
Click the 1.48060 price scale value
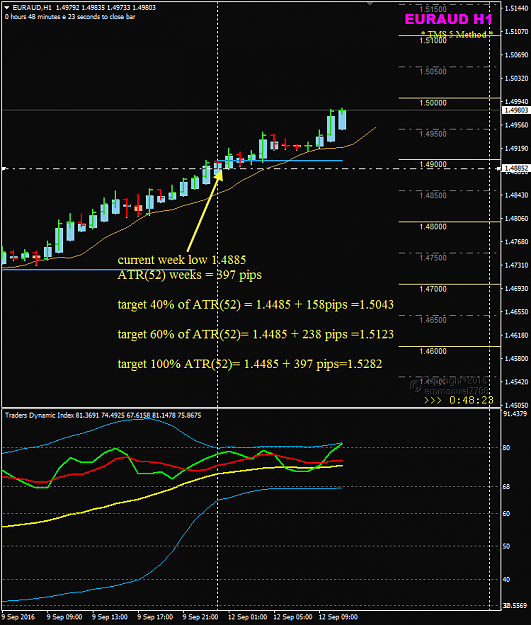(x=516, y=219)
